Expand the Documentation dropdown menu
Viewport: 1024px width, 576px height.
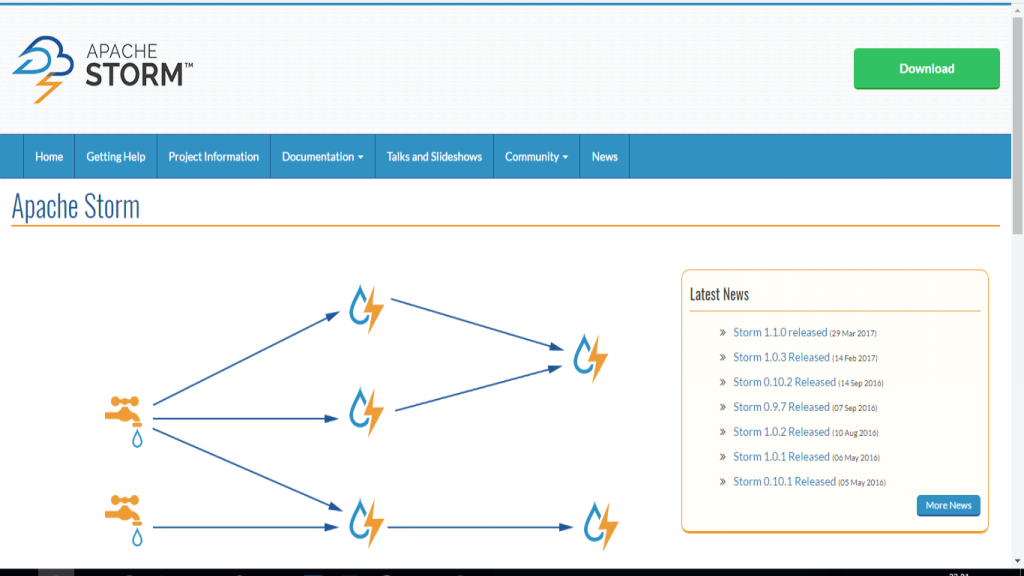[323, 157]
